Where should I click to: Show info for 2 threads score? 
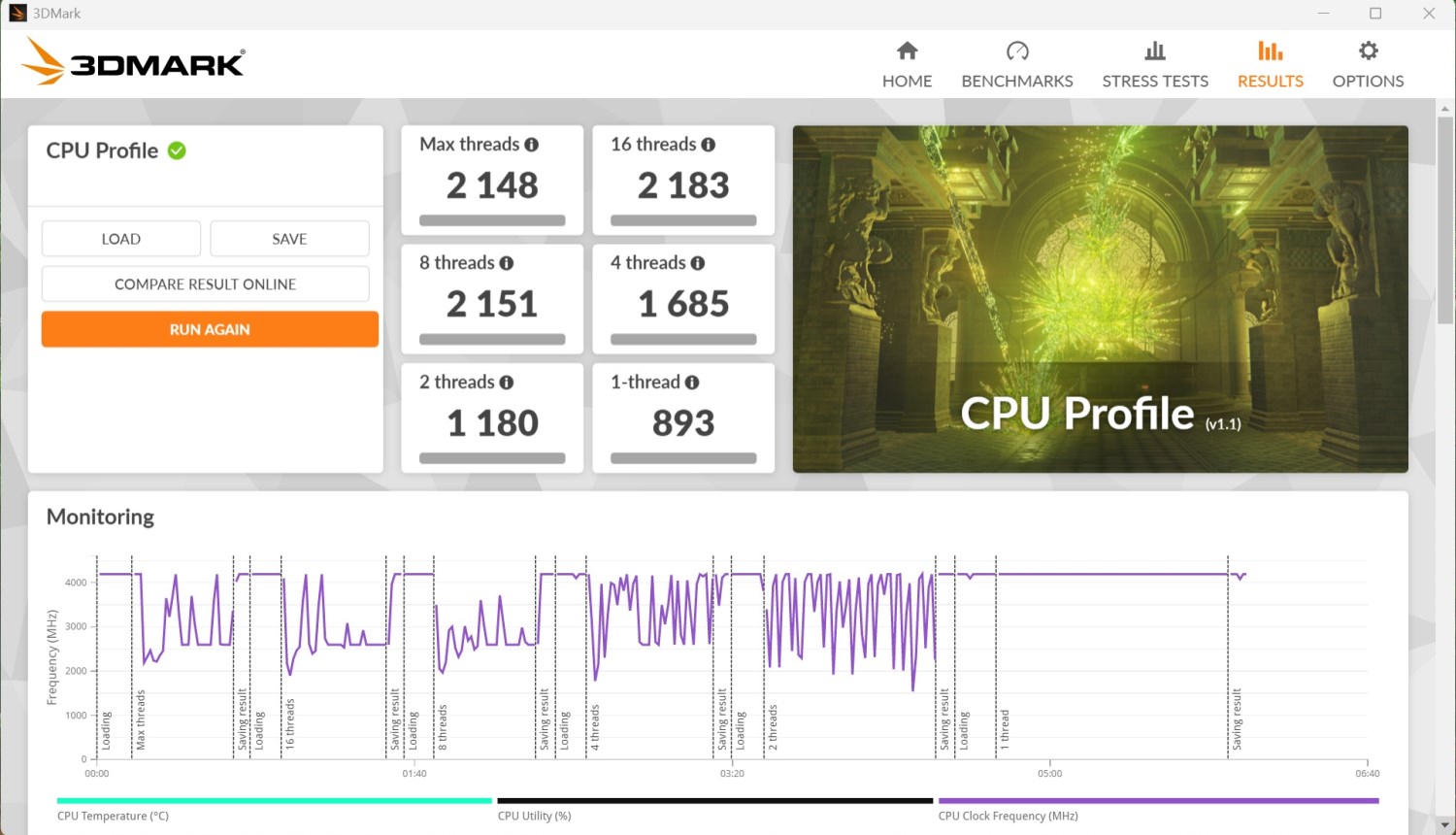[507, 383]
